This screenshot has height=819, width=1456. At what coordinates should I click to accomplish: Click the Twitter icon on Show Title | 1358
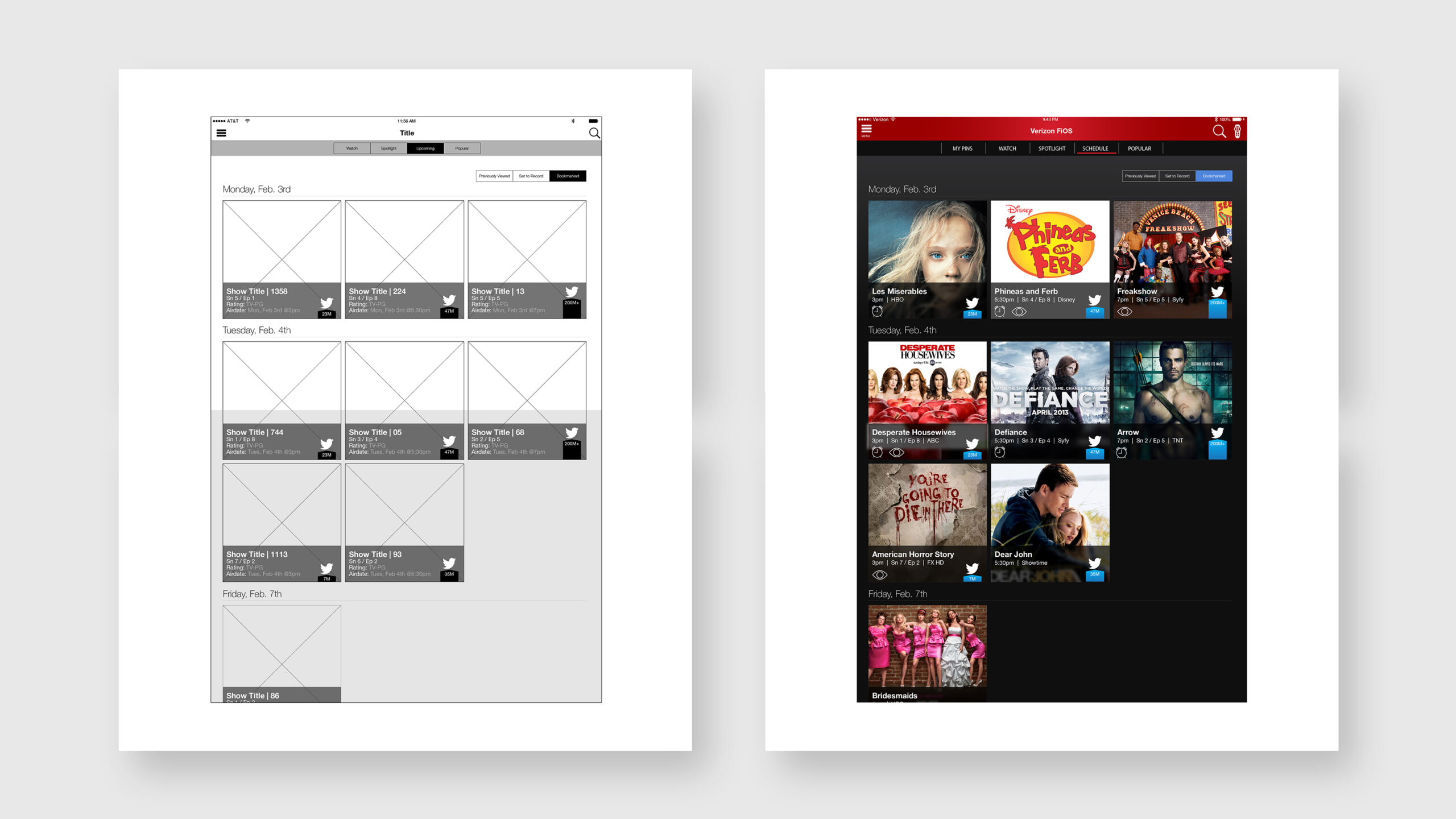coord(326,303)
